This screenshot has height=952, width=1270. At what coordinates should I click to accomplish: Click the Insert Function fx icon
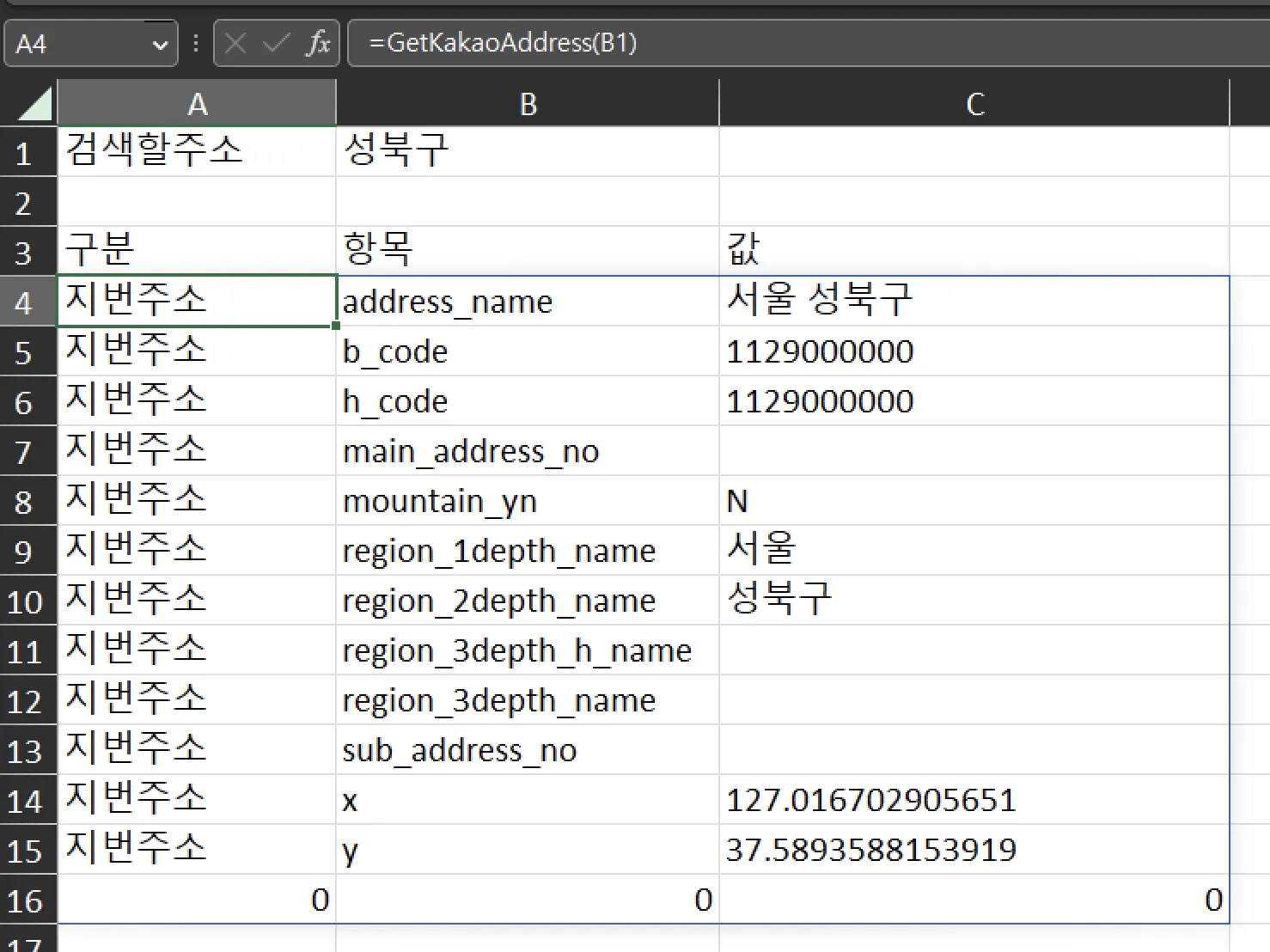(318, 43)
